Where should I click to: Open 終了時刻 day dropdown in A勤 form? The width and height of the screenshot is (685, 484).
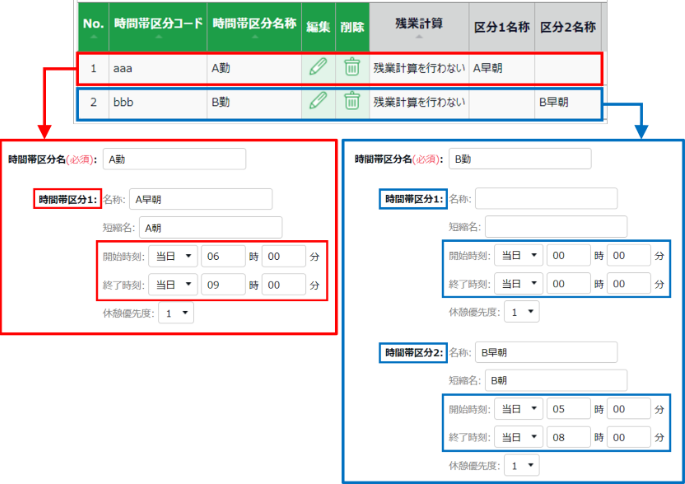pyautogui.click(x=171, y=284)
